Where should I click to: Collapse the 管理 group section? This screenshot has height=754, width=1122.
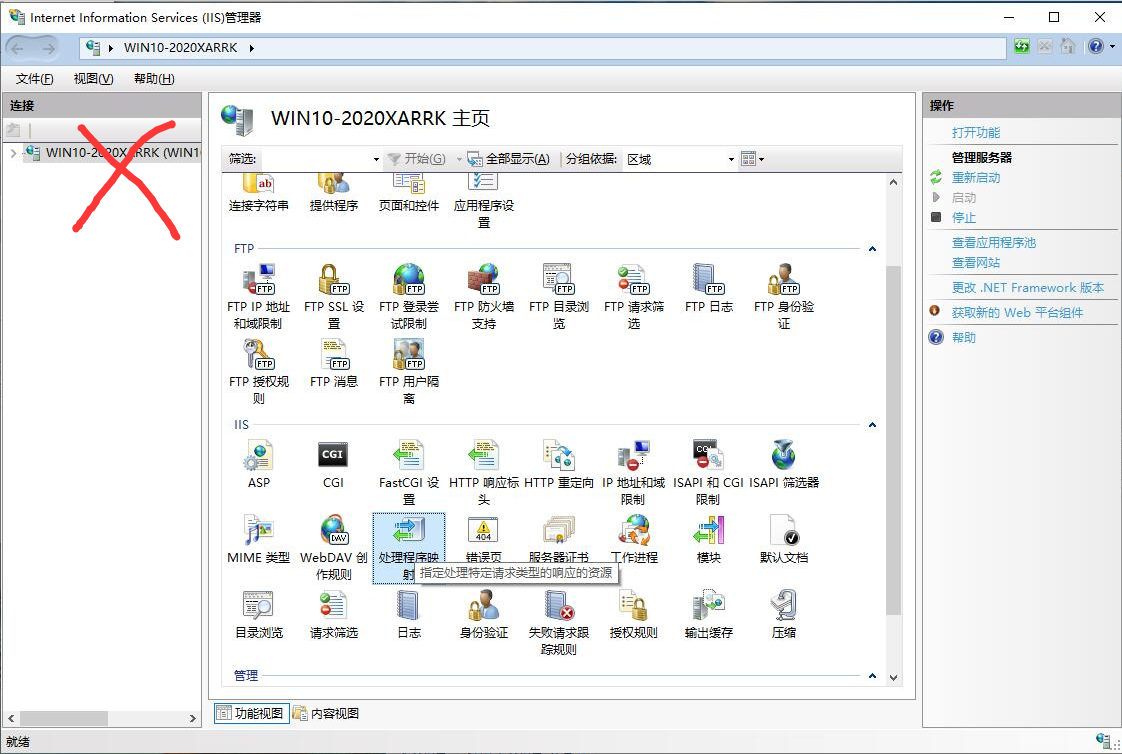coord(872,675)
